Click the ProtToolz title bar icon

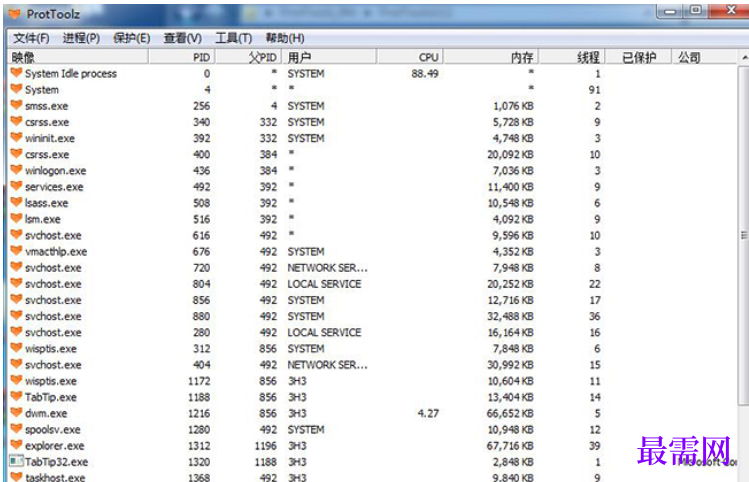coord(15,14)
